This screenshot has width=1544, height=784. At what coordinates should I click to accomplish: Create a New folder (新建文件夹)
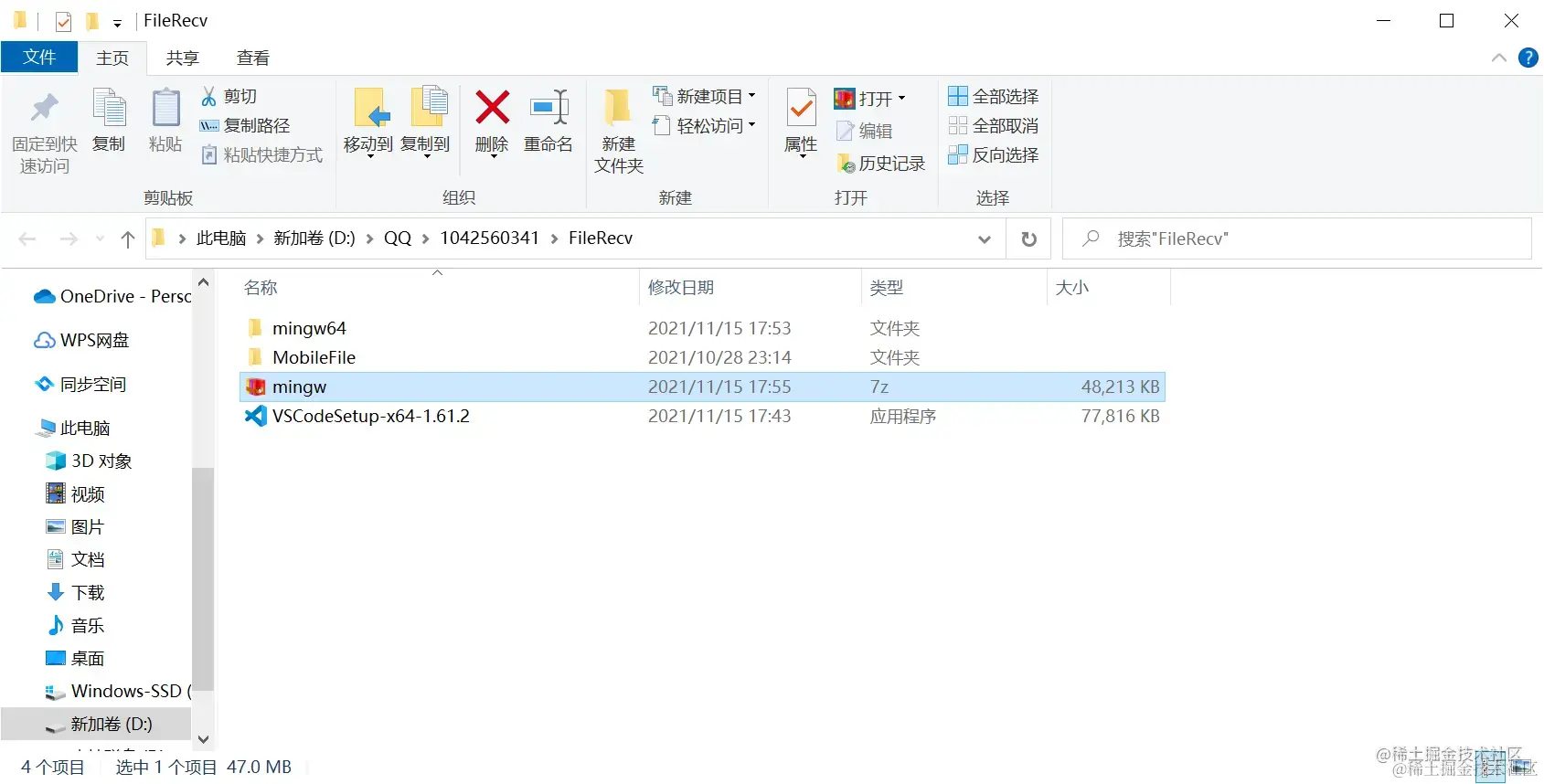pos(619,130)
